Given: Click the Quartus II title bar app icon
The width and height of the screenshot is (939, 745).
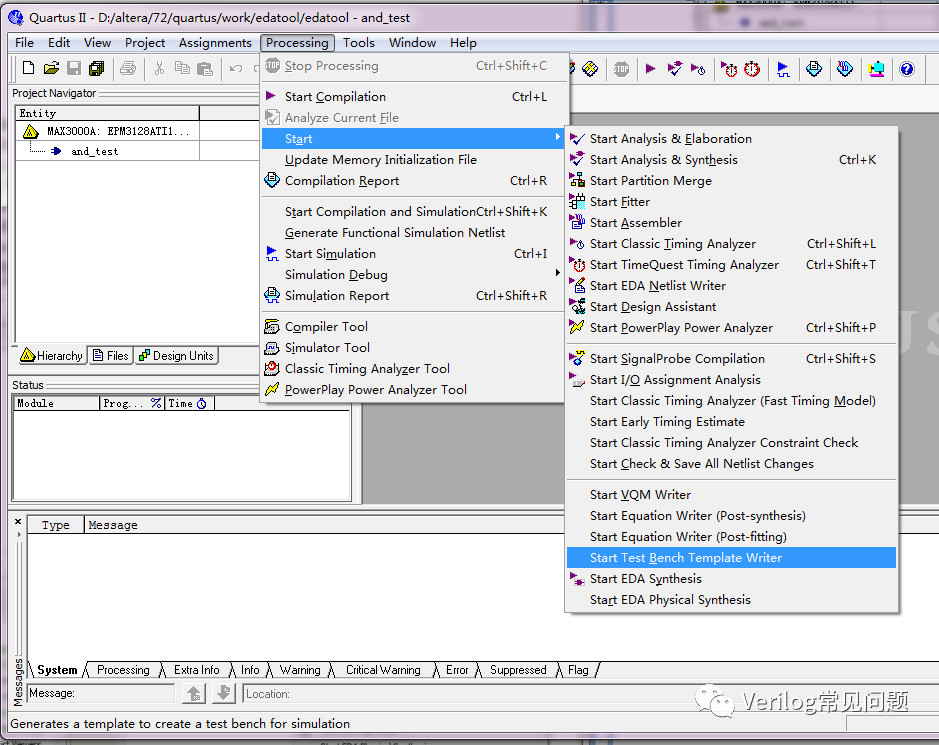Looking at the screenshot, I should click(x=16, y=17).
